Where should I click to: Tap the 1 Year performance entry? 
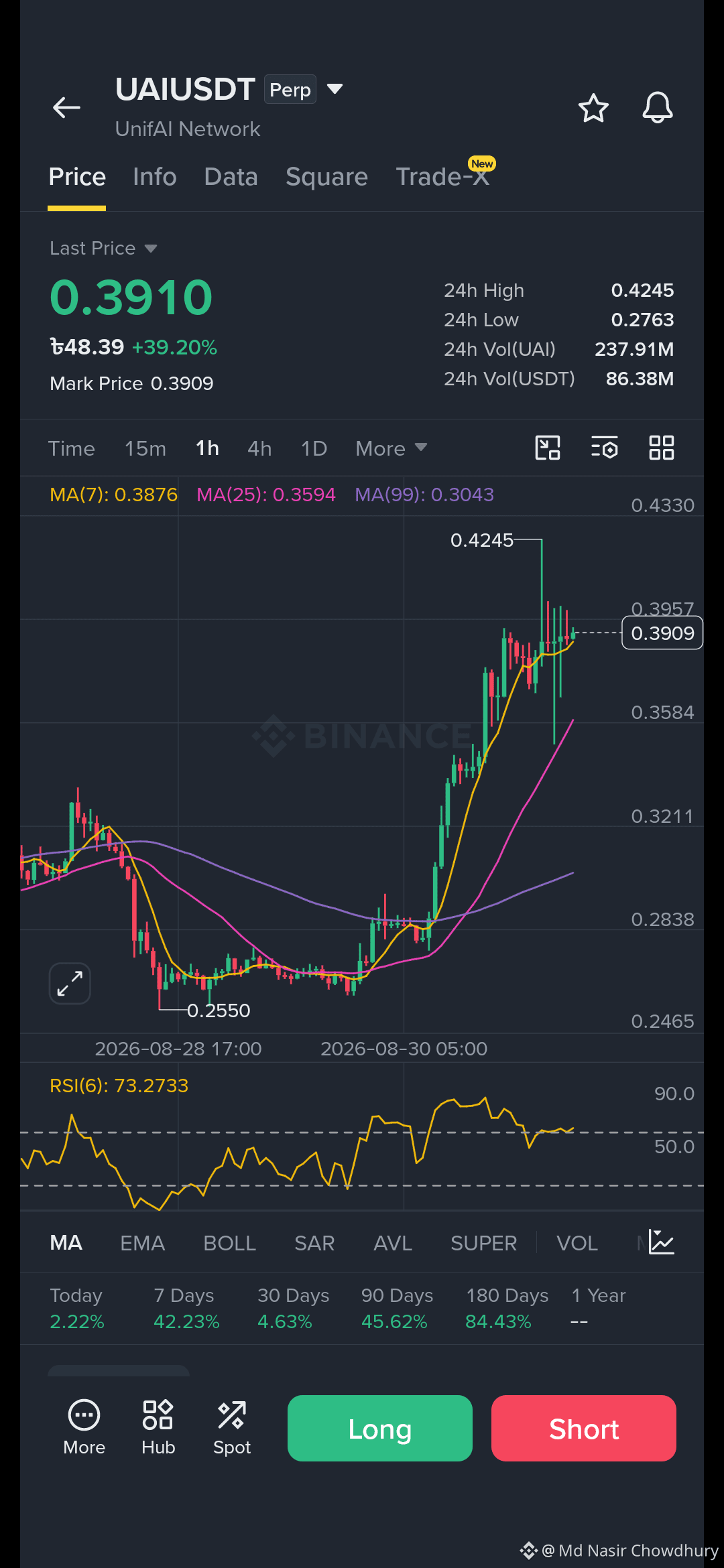[x=599, y=1308]
